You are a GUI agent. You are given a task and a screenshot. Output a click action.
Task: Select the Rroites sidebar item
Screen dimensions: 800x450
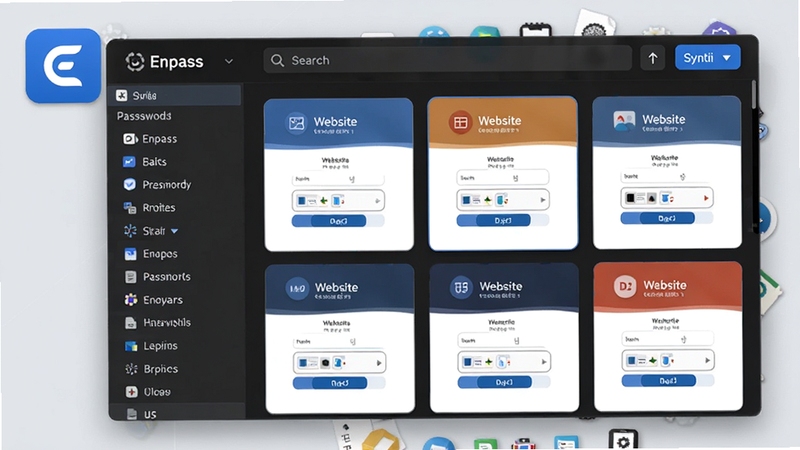tap(149, 208)
